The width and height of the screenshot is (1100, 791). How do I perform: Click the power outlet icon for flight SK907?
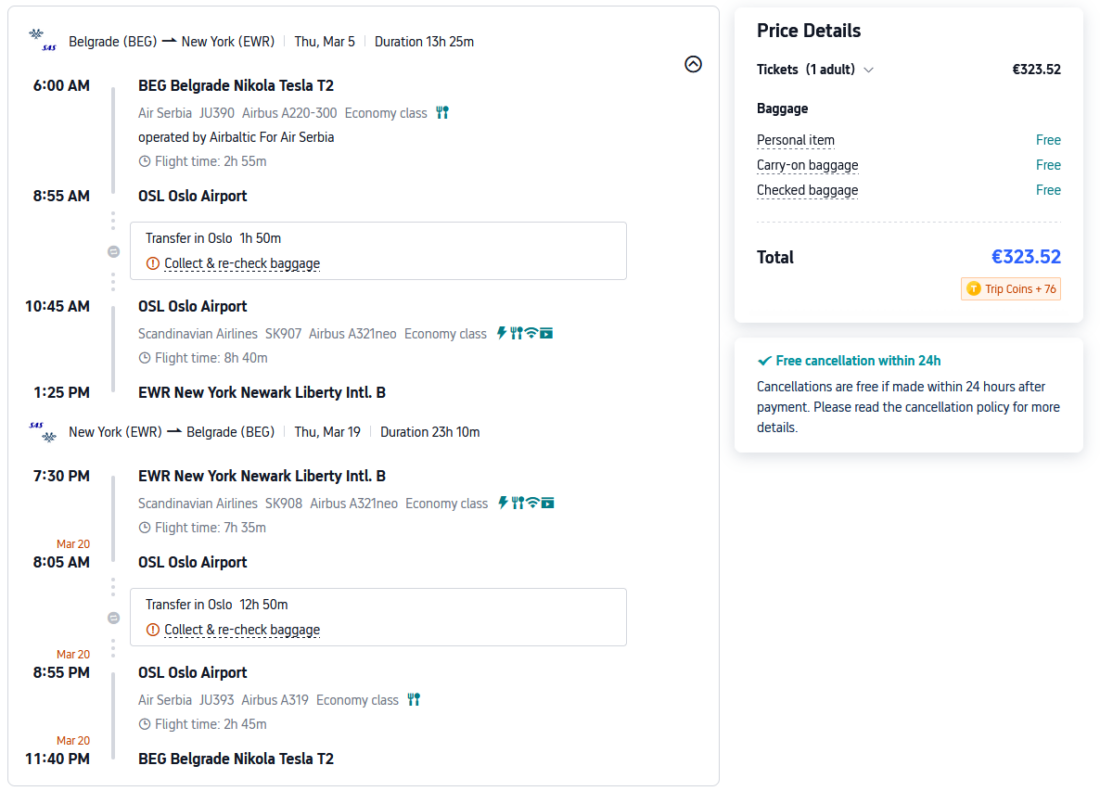pyautogui.click(x=502, y=333)
